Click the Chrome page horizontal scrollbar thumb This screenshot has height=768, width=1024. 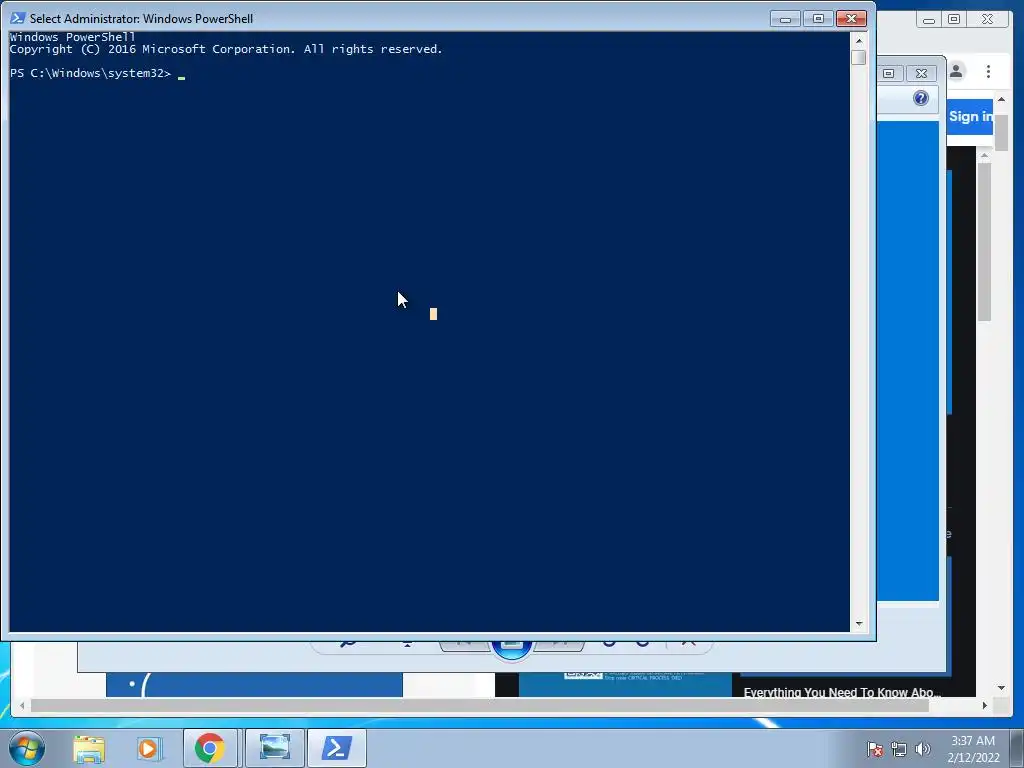[x=479, y=705]
